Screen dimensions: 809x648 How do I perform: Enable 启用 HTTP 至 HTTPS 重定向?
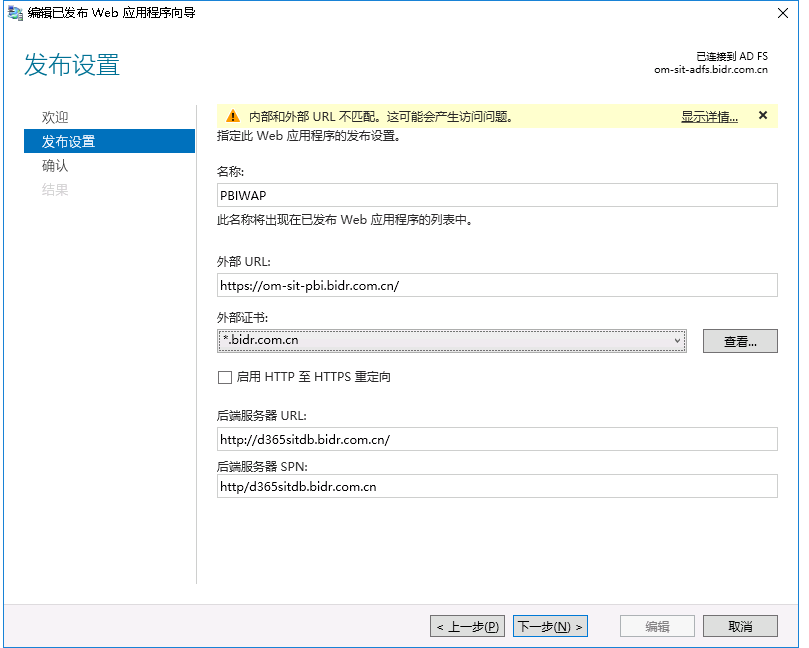point(224,376)
